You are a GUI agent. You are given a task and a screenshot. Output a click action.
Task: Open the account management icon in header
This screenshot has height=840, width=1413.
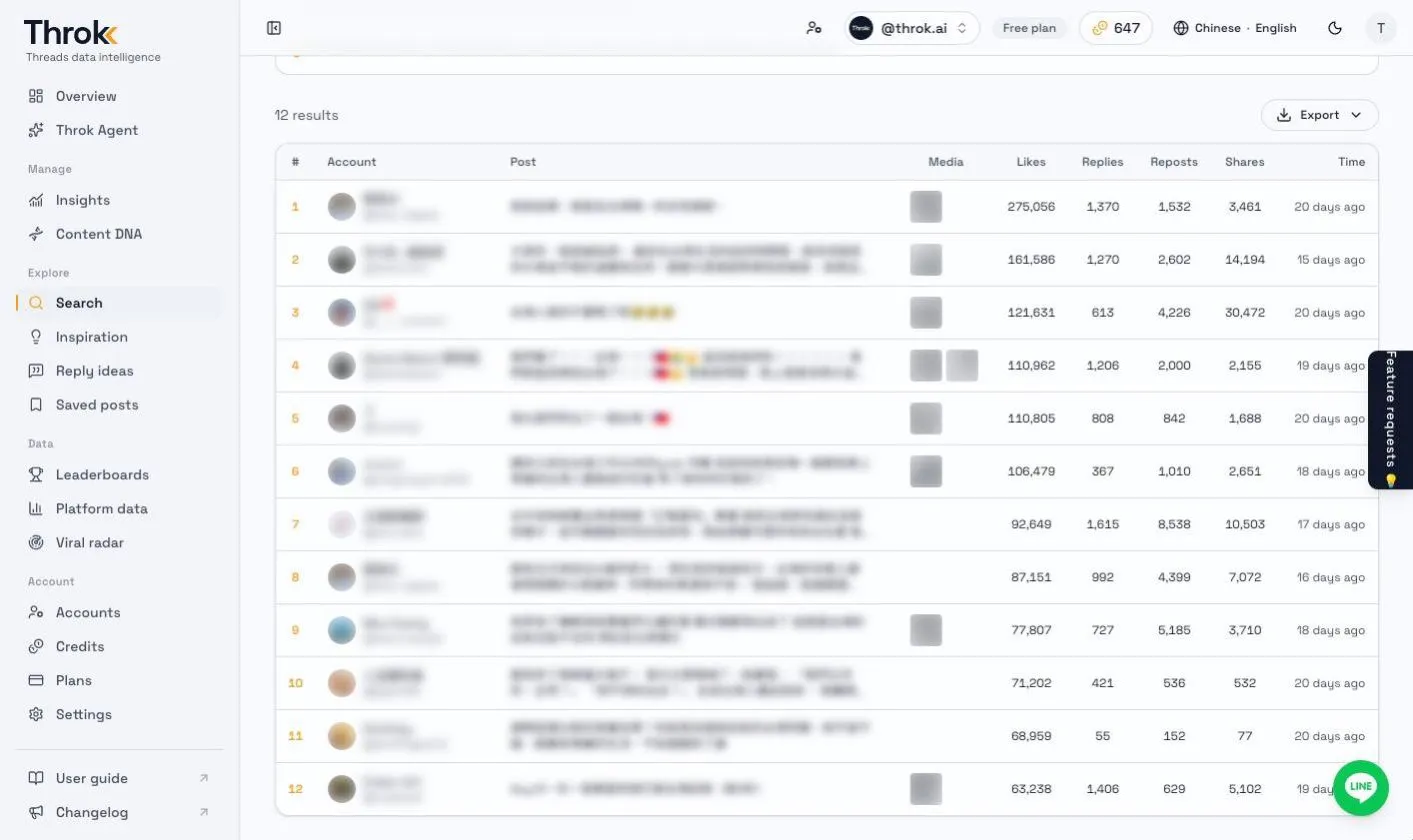[x=814, y=28]
